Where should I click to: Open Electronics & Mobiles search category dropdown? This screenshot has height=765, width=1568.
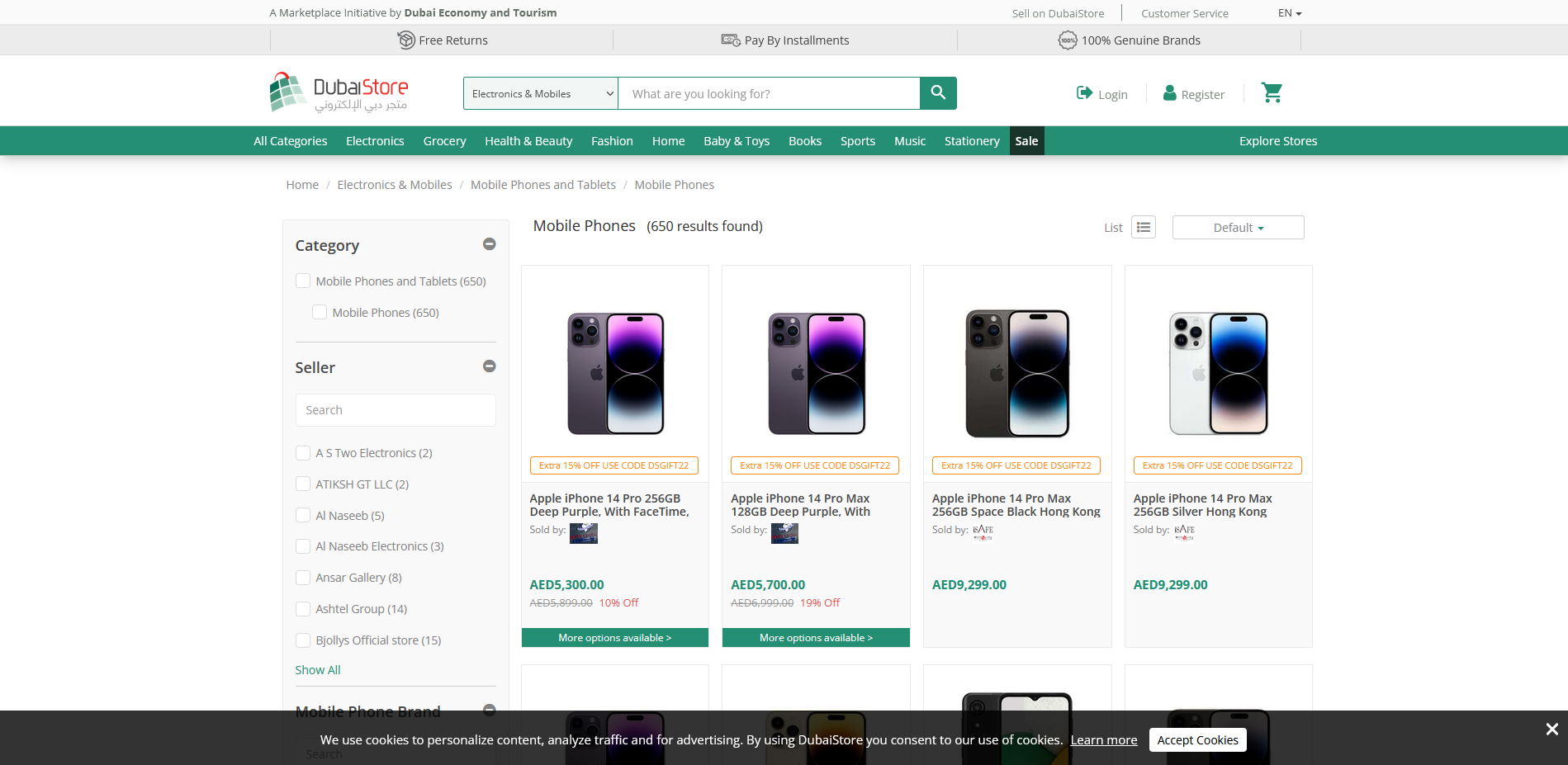(541, 93)
